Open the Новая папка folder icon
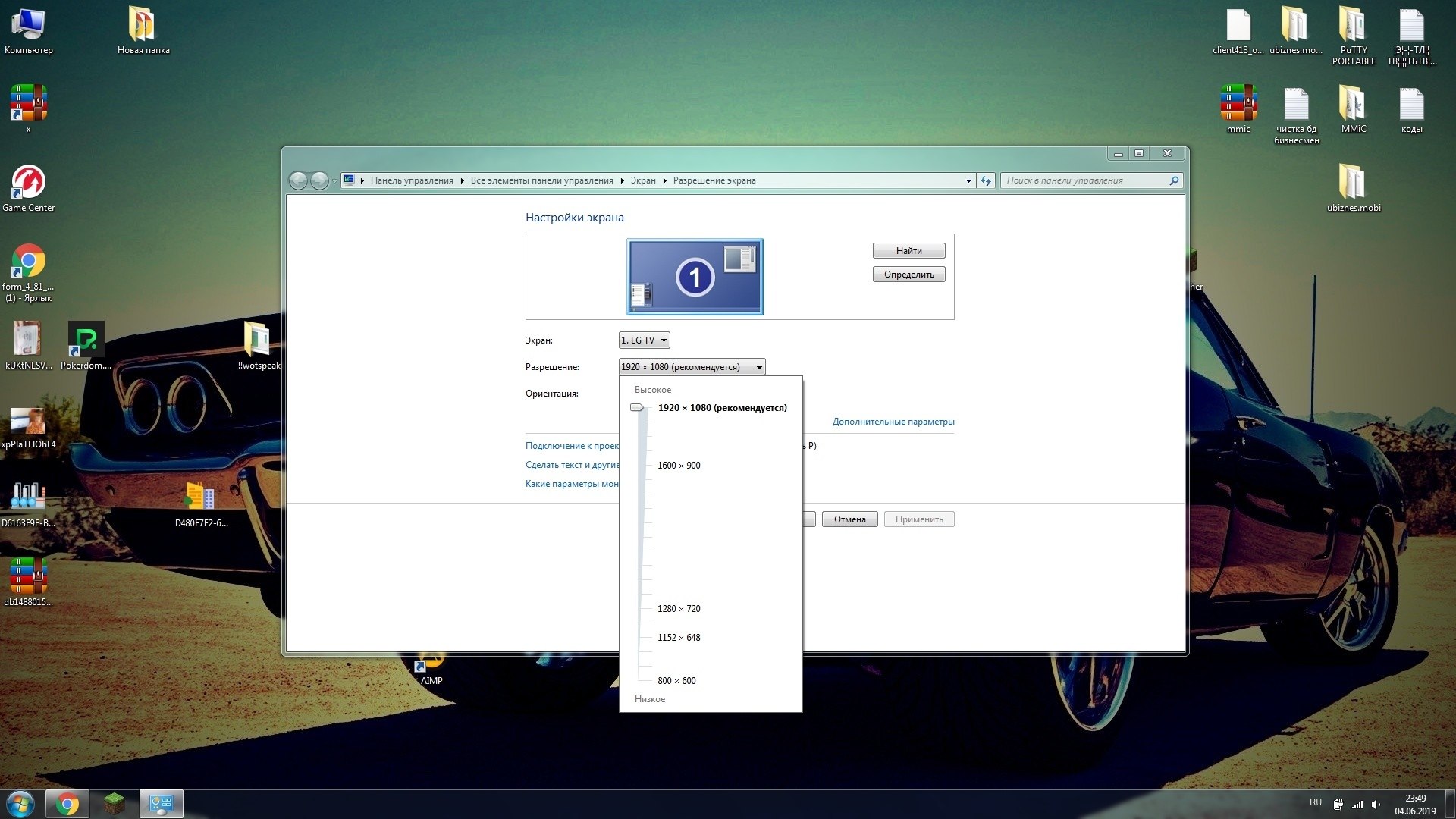Screen dimensions: 1456x819 point(143,30)
